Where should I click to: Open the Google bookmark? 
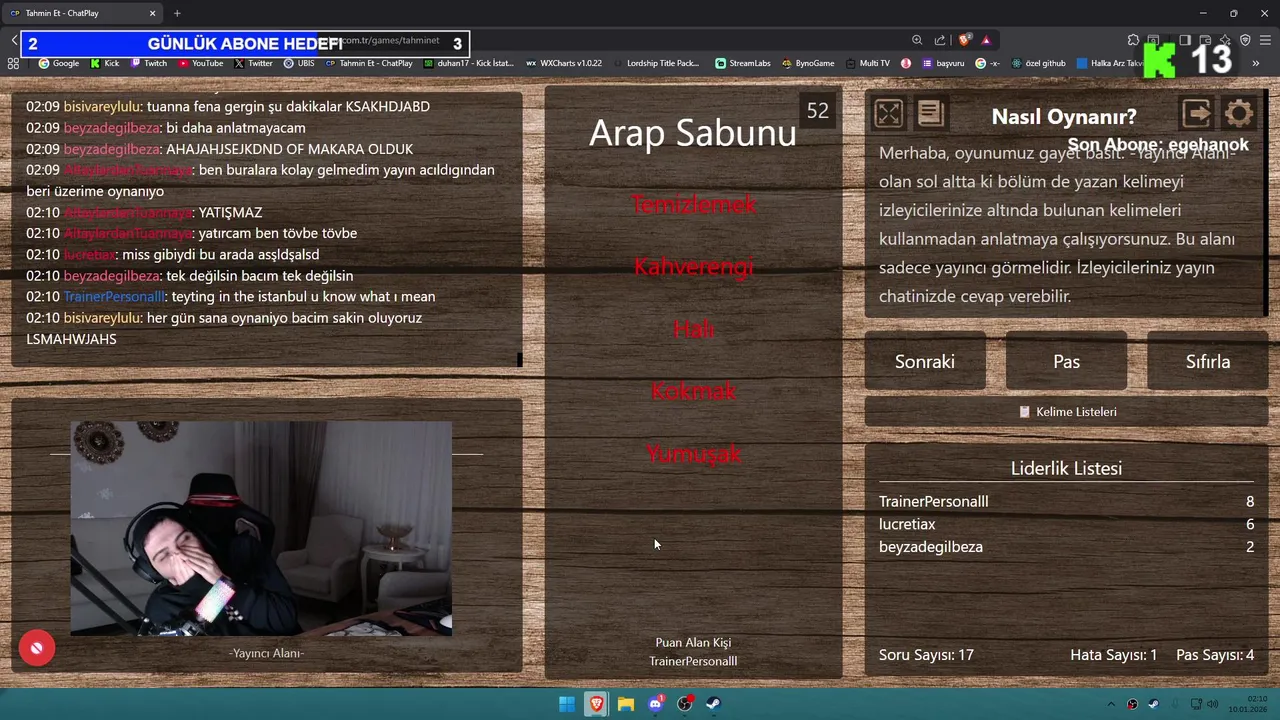[x=59, y=63]
